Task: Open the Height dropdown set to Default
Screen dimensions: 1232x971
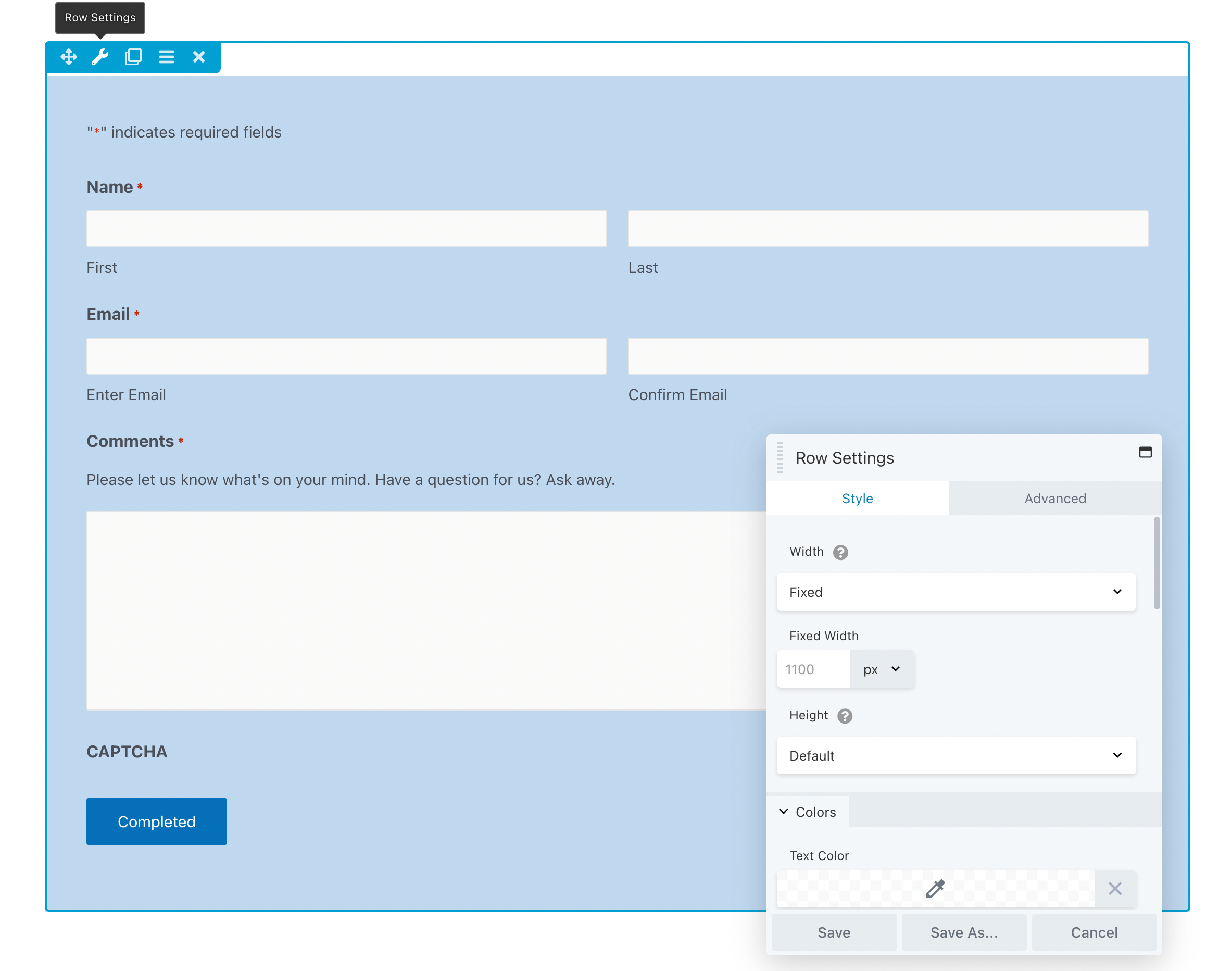Action: (956, 755)
